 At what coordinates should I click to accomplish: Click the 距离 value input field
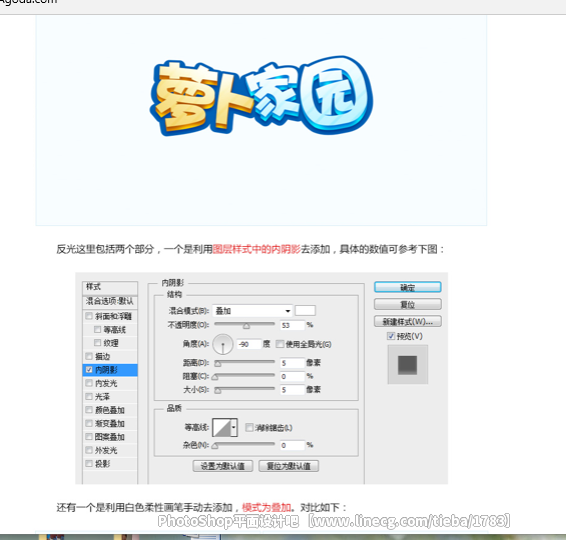(292, 363)
